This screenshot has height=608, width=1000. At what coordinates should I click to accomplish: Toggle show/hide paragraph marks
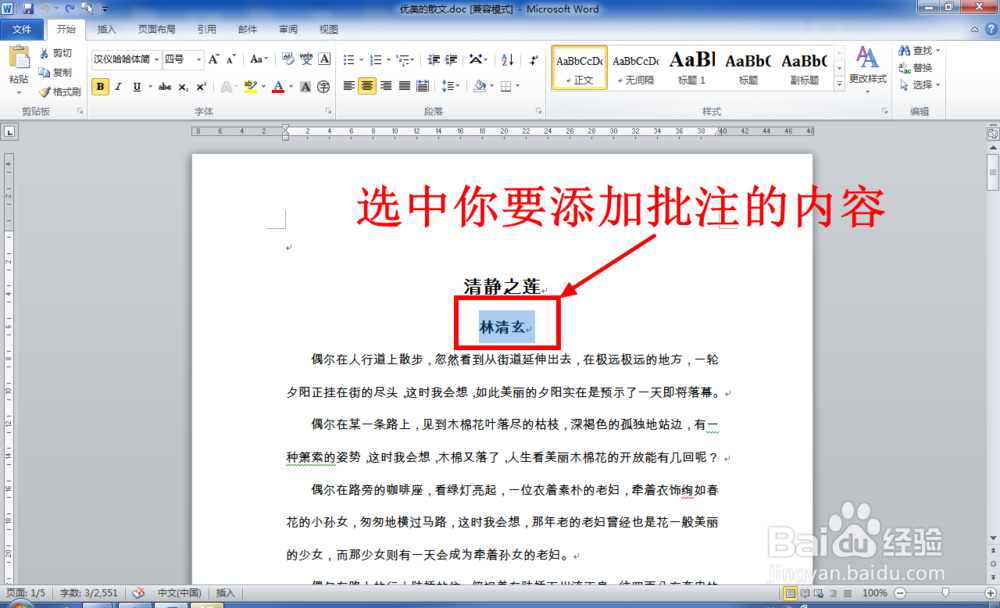click(534, 60)
